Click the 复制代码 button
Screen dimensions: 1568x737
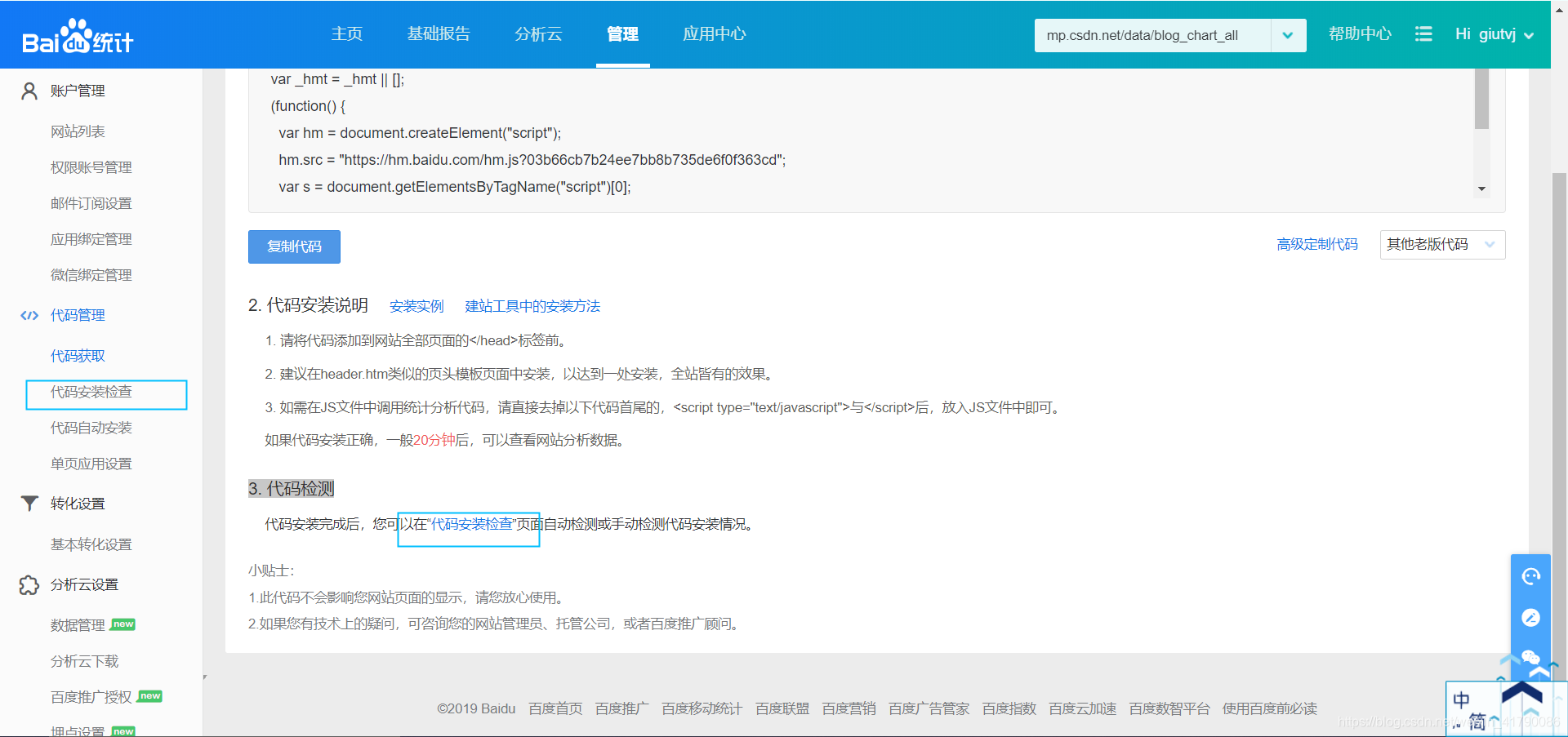click(x=294, y=246)
